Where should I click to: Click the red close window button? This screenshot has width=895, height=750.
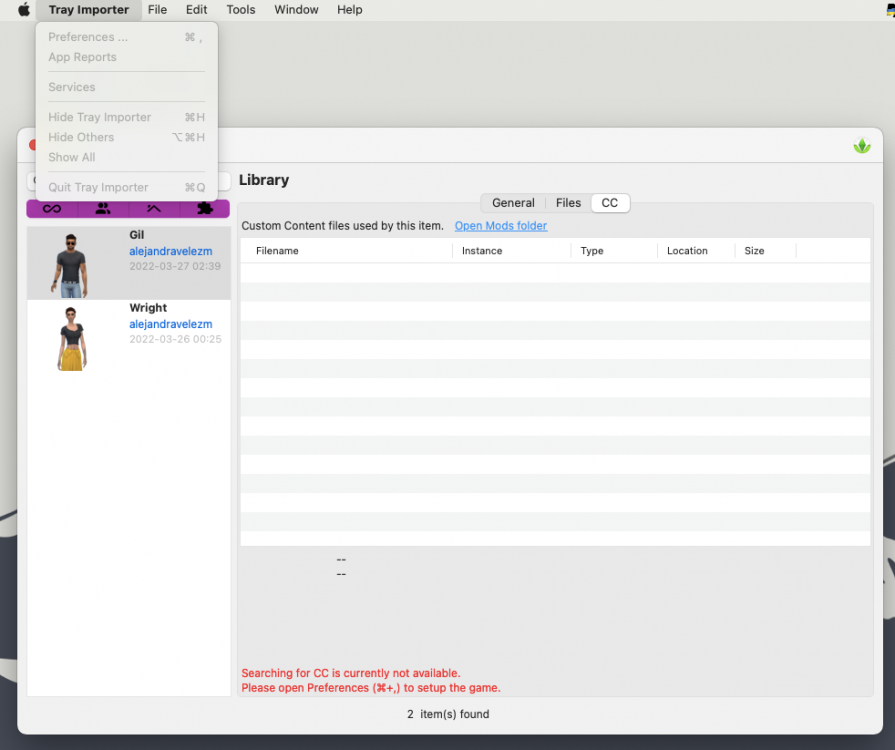(33, 145)
